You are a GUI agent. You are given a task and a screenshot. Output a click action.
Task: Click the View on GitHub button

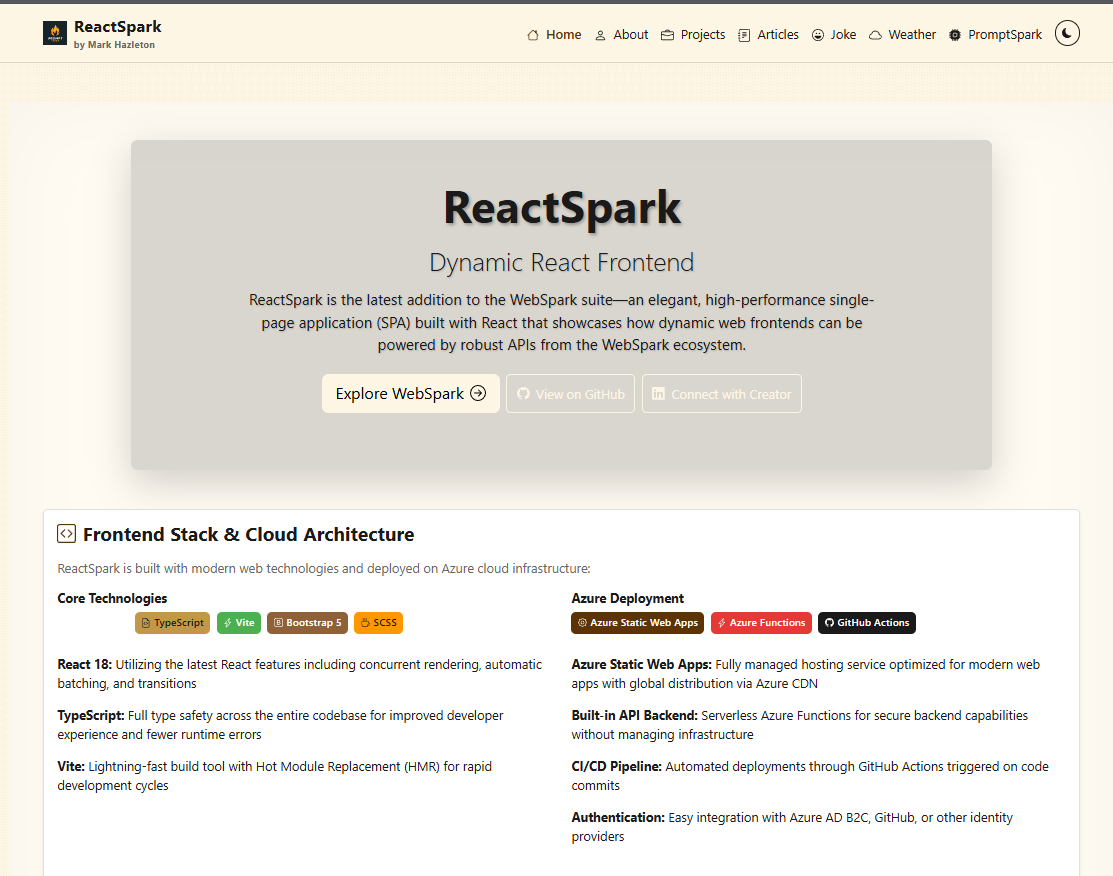(x=570, y=393)
